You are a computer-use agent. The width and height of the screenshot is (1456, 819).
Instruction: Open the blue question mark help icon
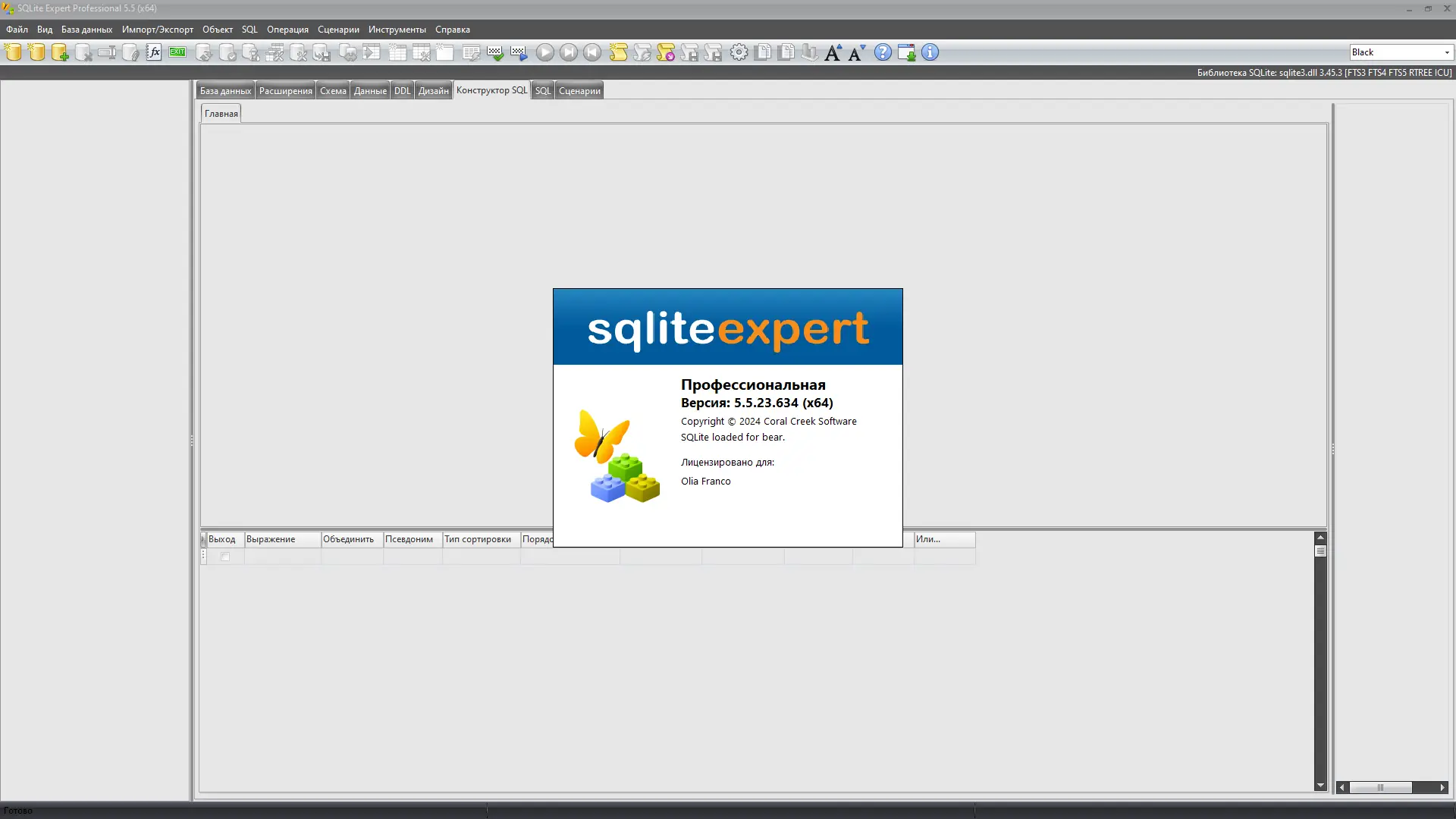click(883, 52)
